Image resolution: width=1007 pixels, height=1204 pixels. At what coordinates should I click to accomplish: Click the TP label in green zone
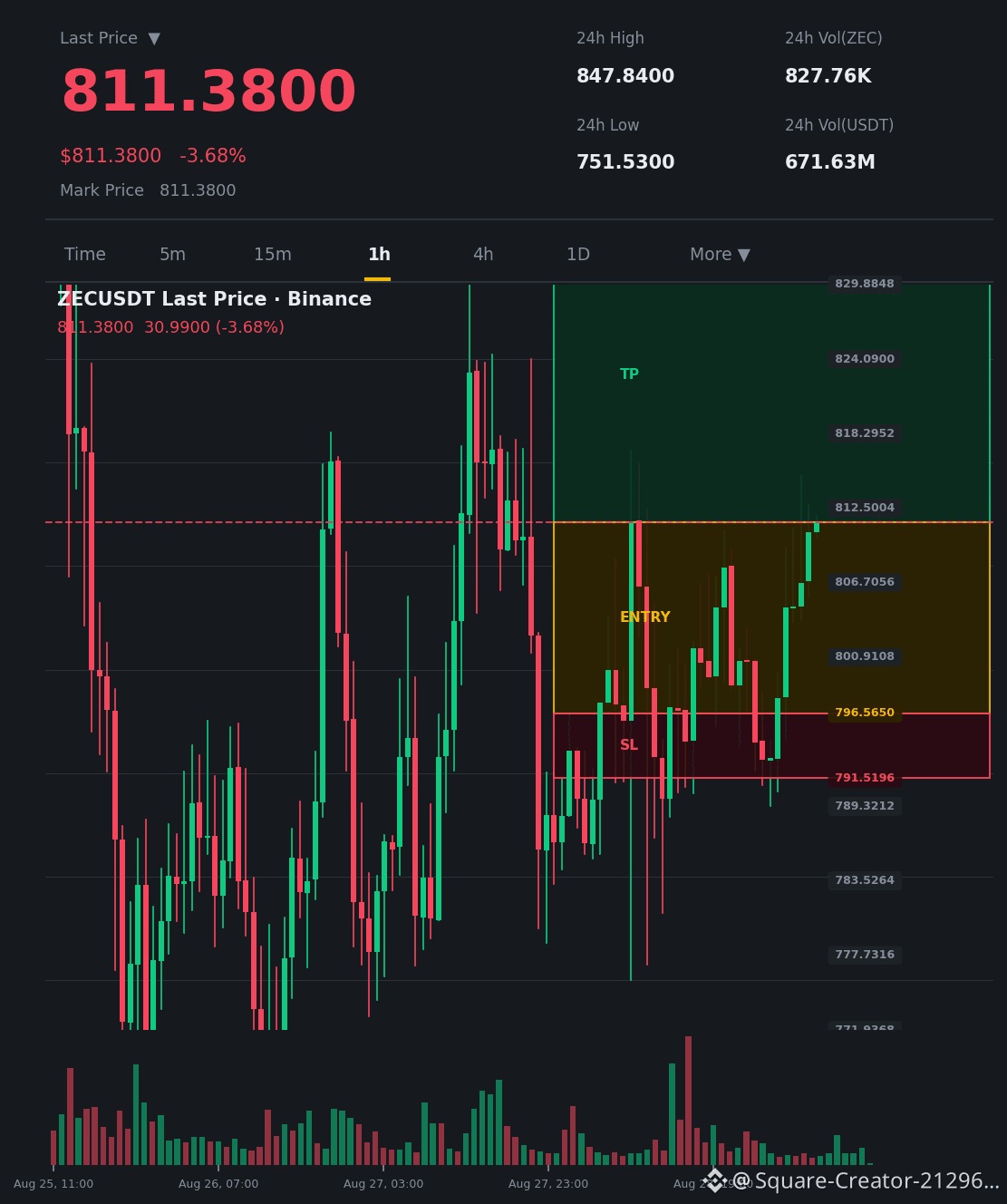[629, 374]
